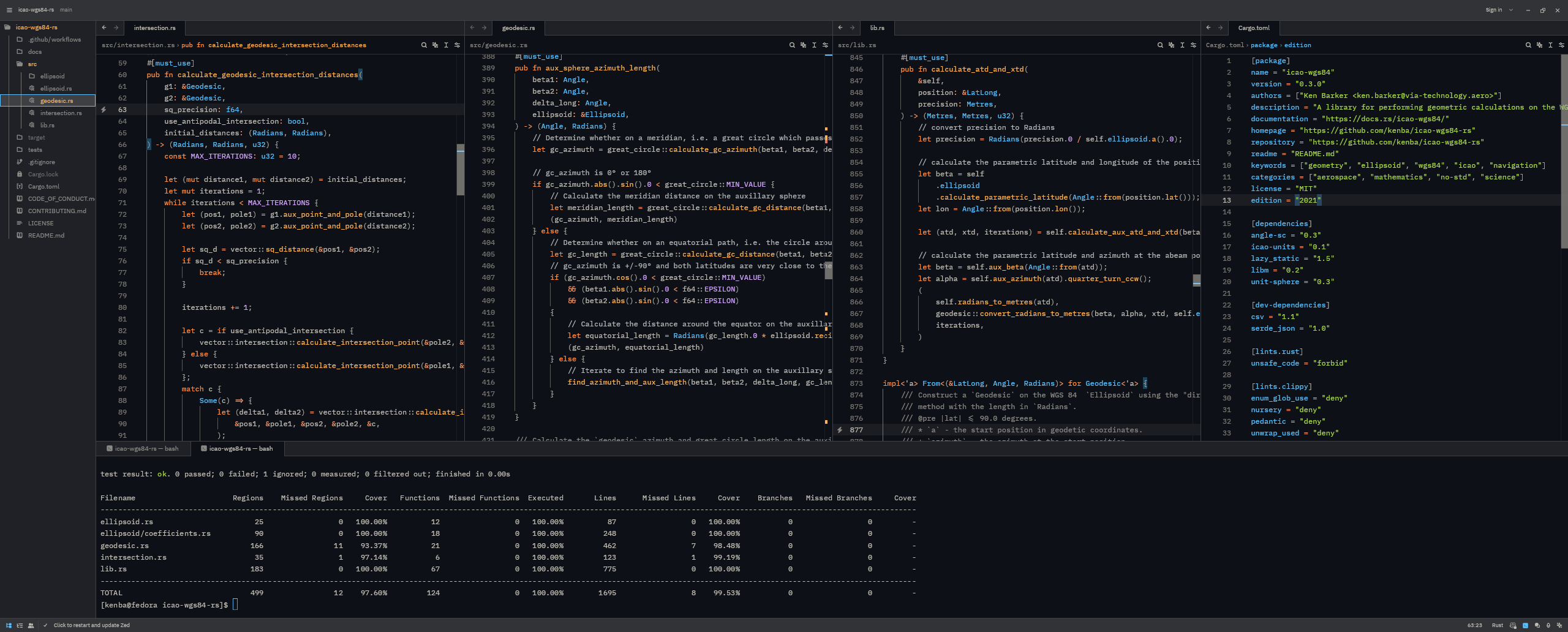The width and height of the screenshot is (1568, 632).
Task: Open buffer search in the intersection.rs pane
Action: pyautogui.click(x=424, y=45)
